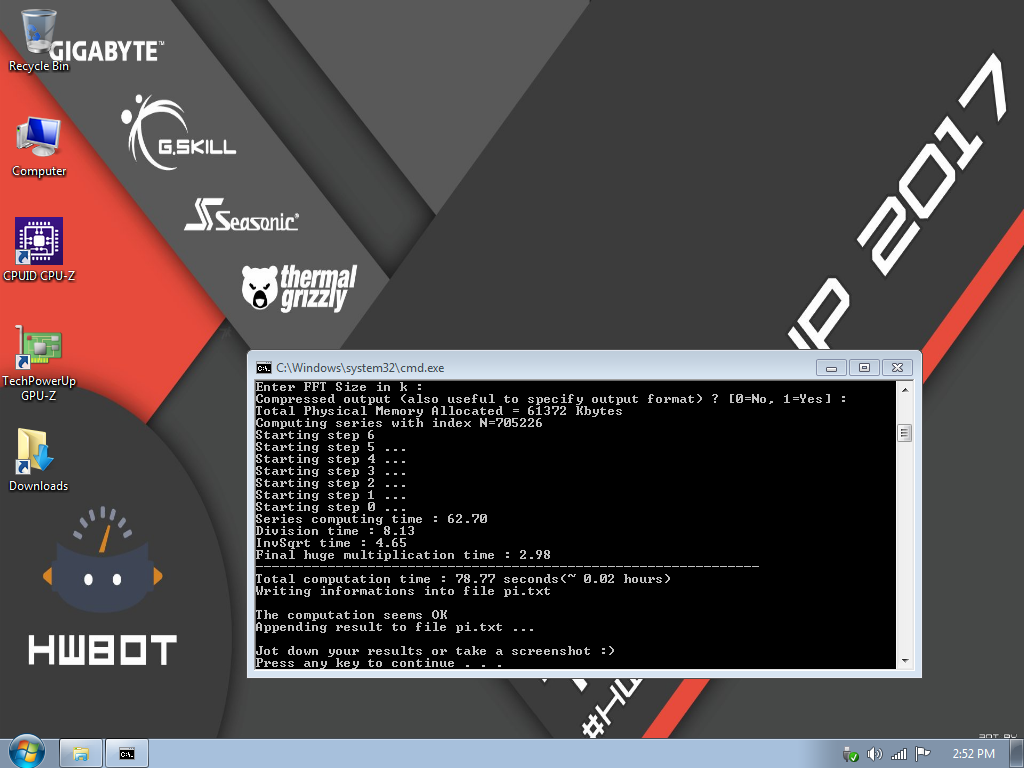Image resolution: width=1024 pixels, height=768 pixels.
Task: Click the 'Computing series with index N=705226' line
Action: tap(399, 423)
